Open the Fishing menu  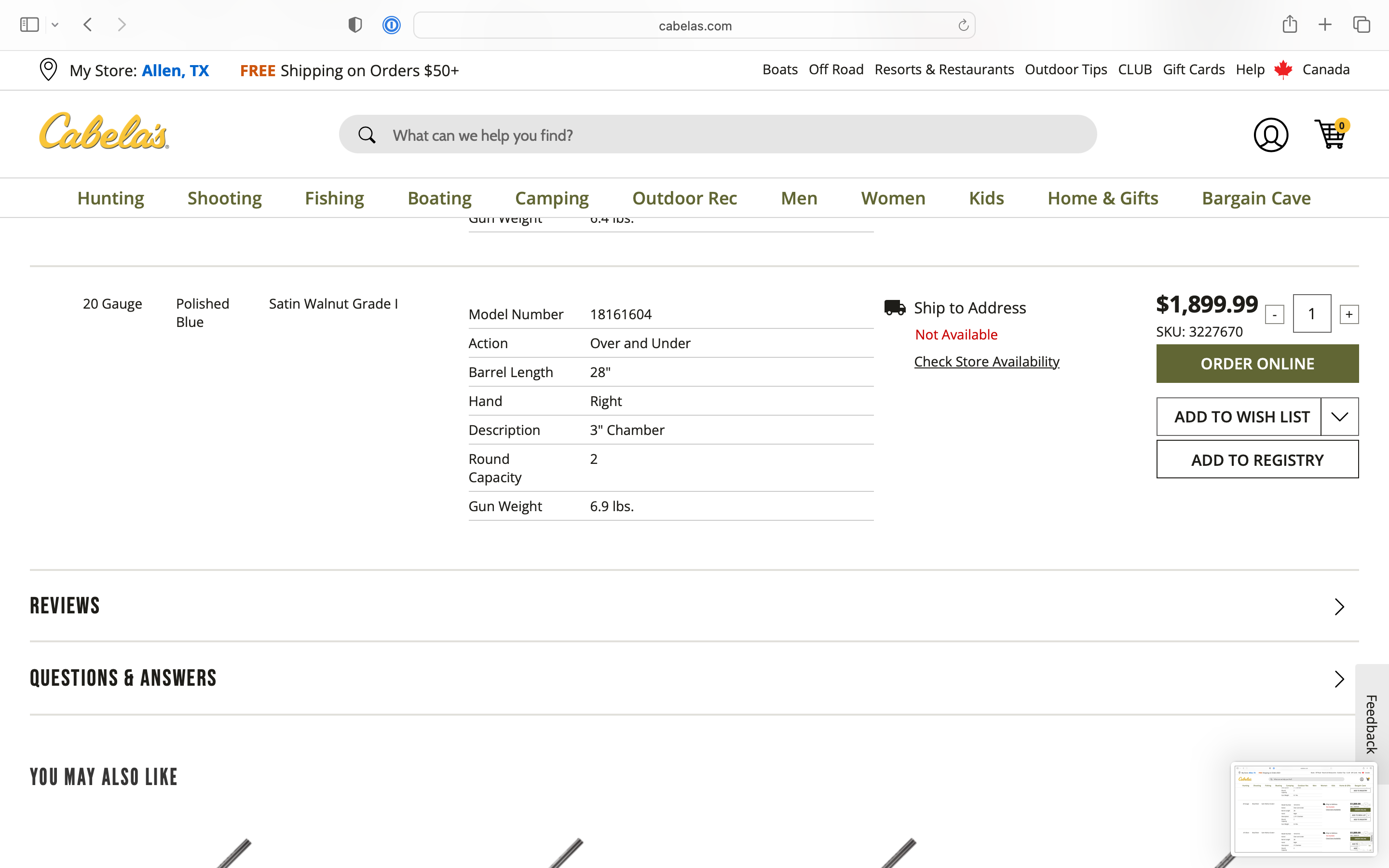click(x=334, y=198)
